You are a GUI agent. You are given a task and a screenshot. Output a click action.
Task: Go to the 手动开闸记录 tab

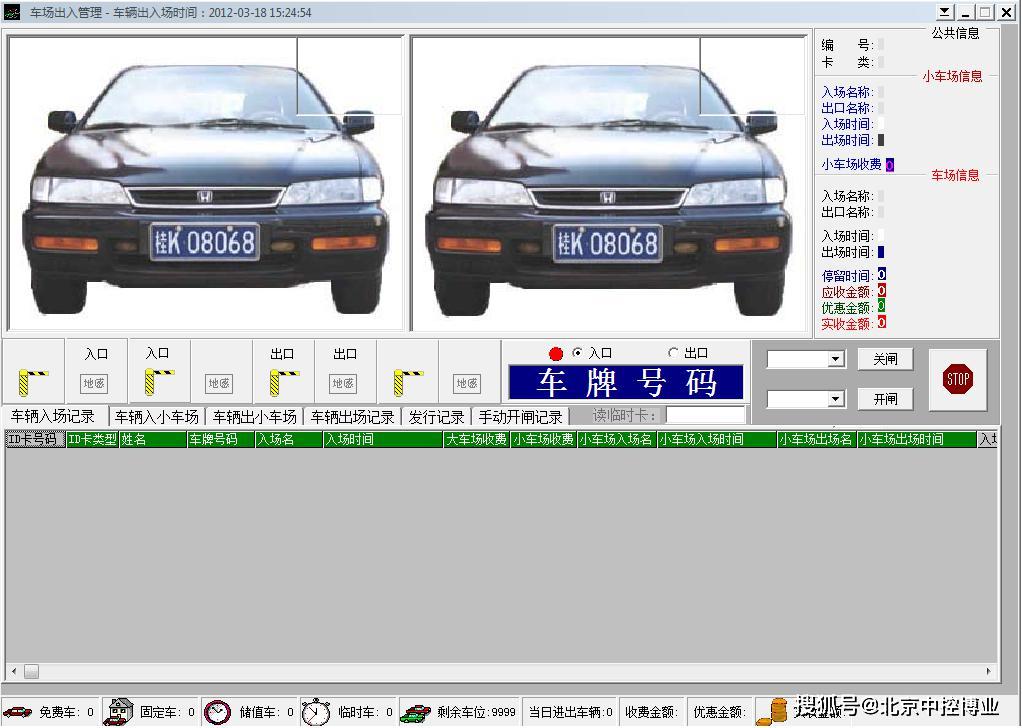[520, 417]
